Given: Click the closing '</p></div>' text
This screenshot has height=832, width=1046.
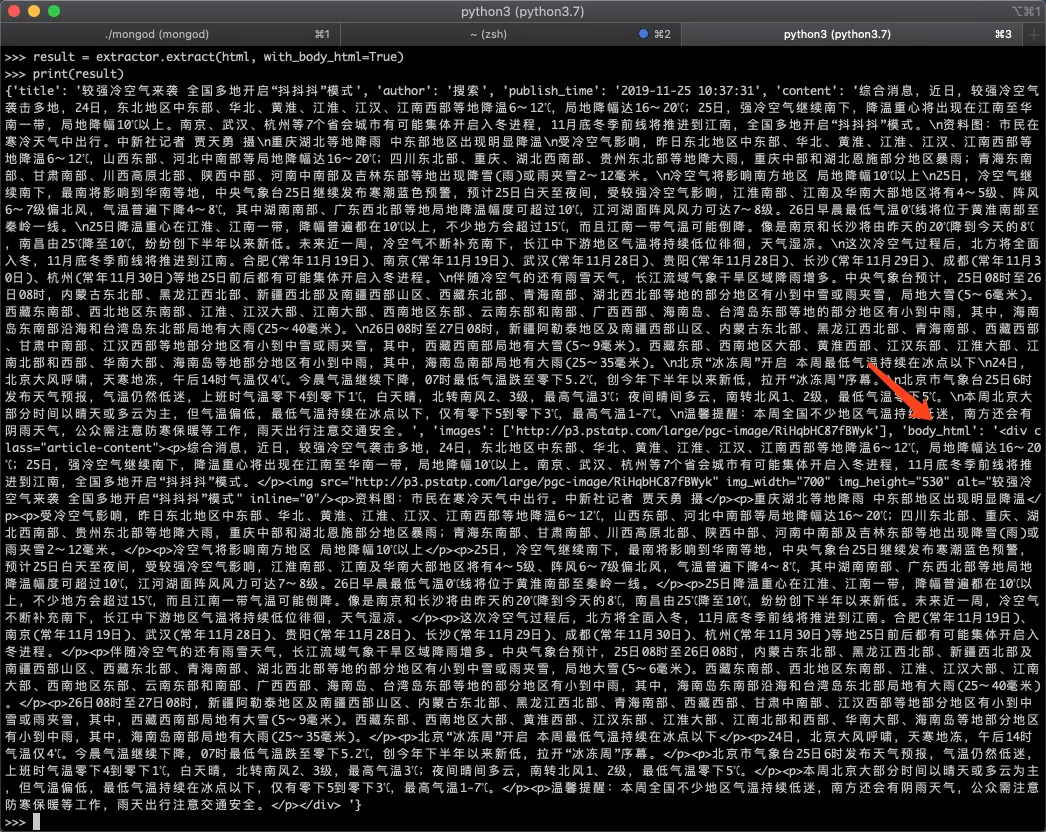Looking at the screenshot, I should pos(306,805).
